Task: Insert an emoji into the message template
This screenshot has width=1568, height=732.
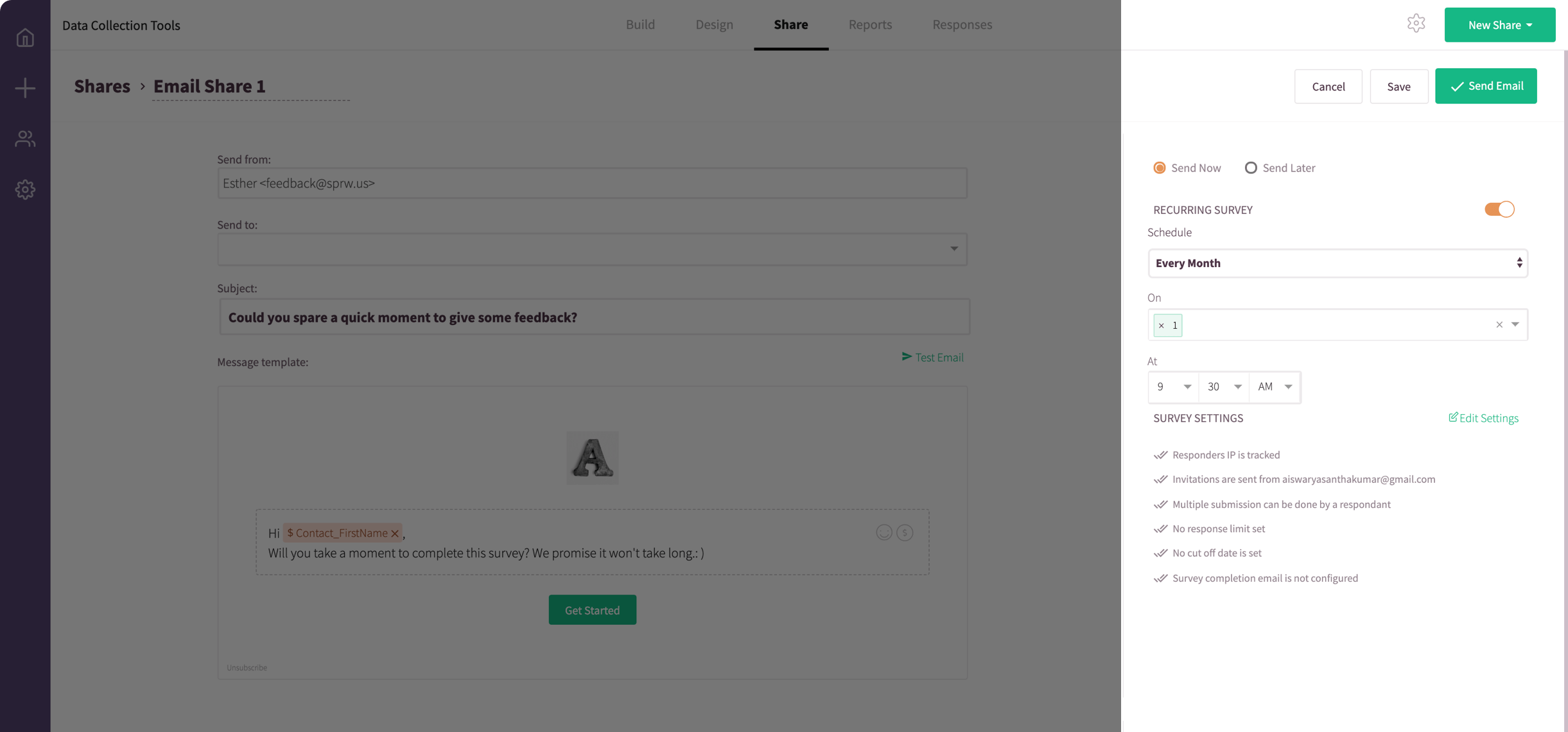Action: coord(884,532)
